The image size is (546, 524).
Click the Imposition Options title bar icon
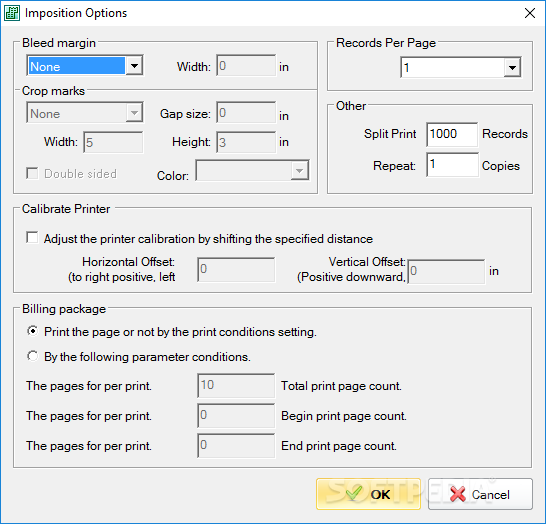pyautogui.click(x=12, y=13)
